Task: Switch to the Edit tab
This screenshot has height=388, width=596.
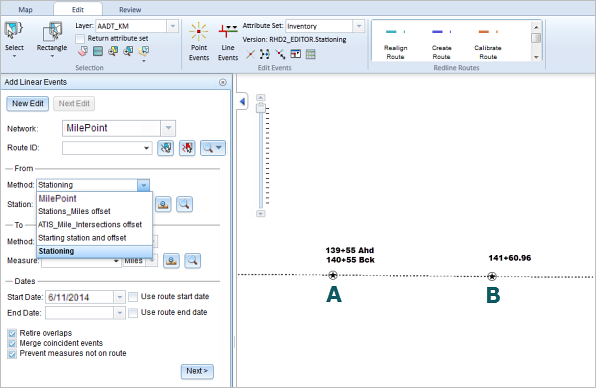Action: (x=78, y=10)
